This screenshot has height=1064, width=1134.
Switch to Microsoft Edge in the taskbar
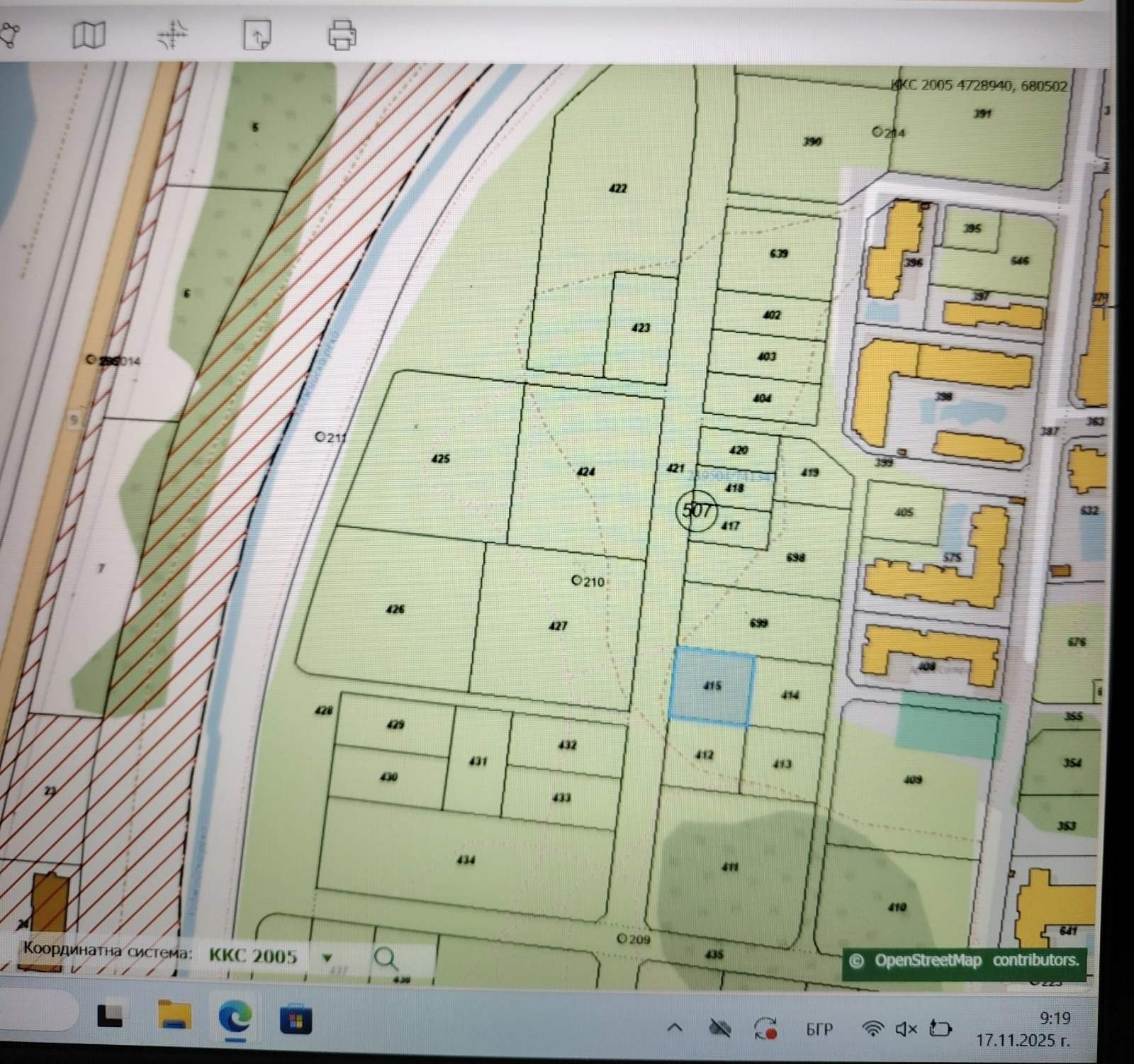235,1019
